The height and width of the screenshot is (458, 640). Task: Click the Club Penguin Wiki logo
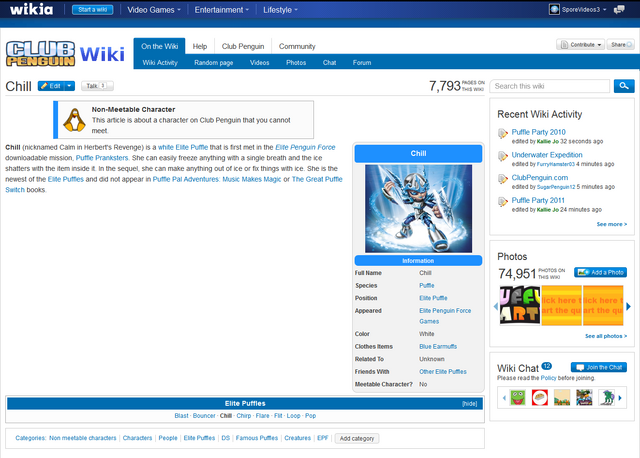coord(65,53)
